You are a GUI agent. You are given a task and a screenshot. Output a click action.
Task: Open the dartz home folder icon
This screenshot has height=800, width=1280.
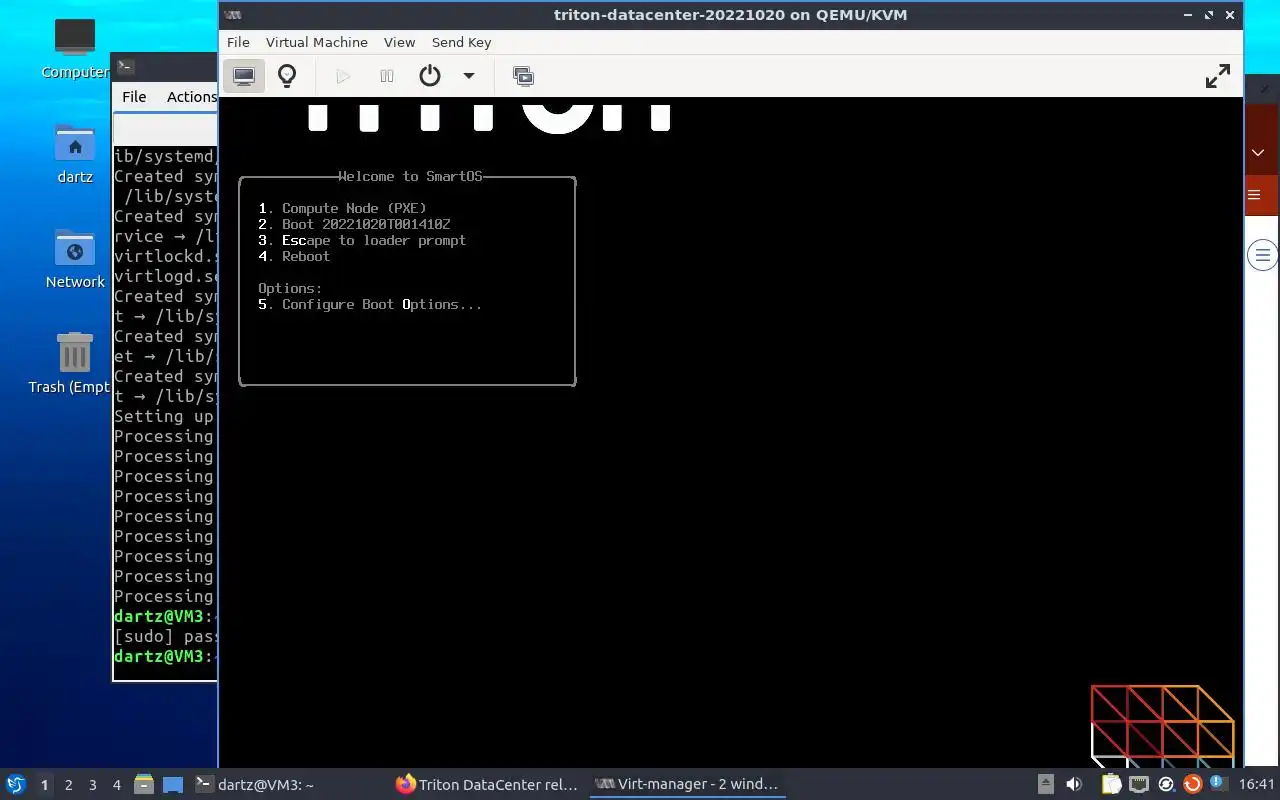[x=75, y=154]
